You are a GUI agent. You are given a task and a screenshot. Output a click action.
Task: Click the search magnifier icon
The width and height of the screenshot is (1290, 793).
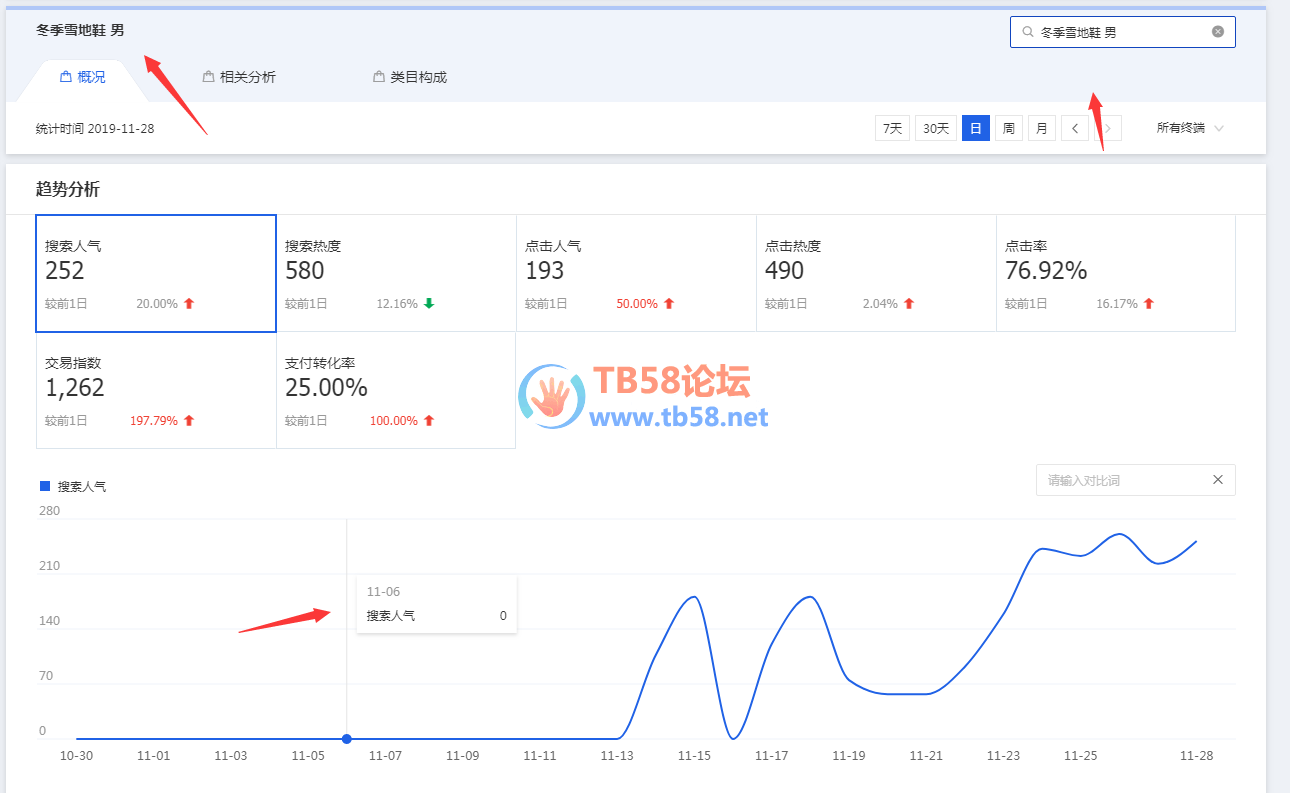pyautogui.click(x=1027, y=32)
